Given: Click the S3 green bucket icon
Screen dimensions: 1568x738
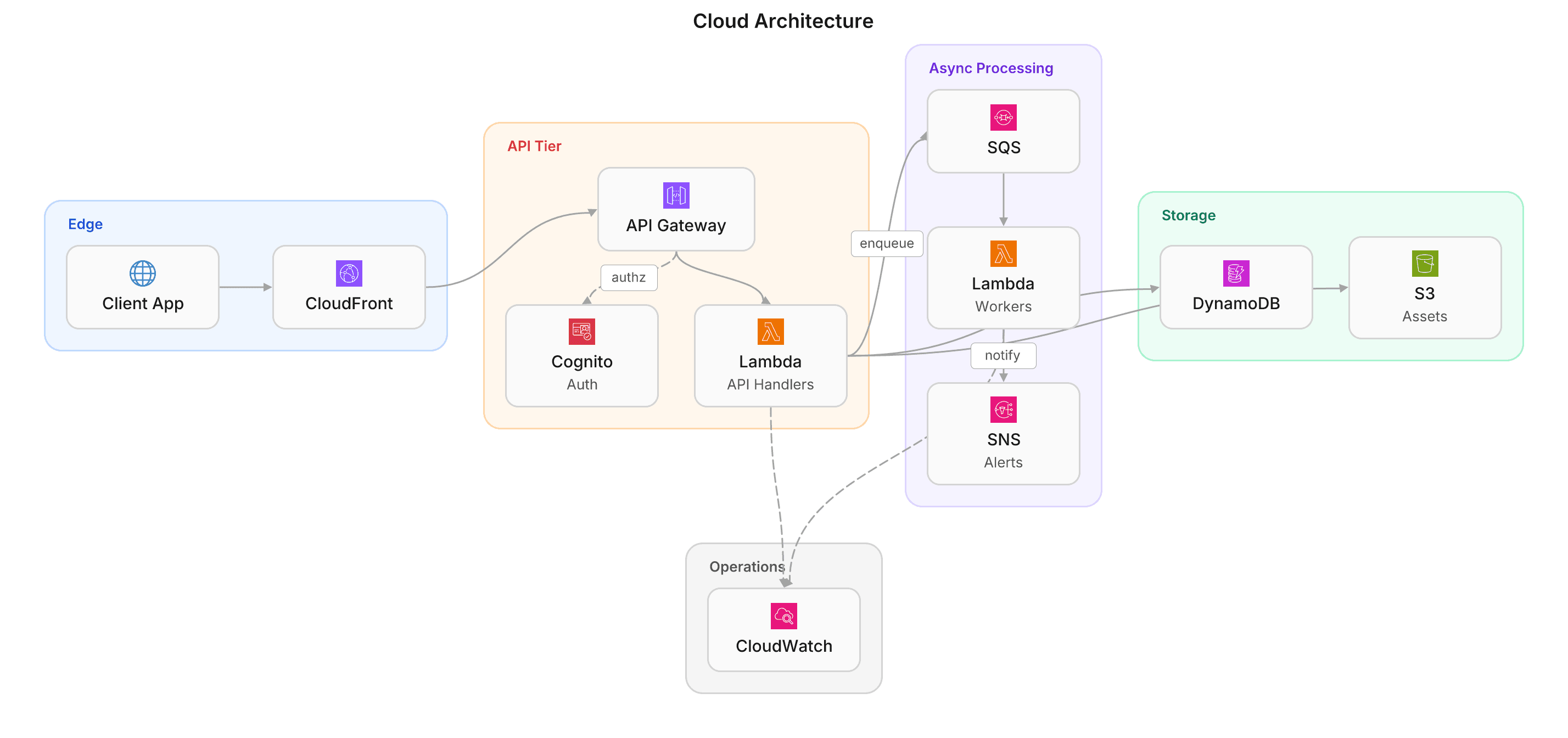Looking at the screenshot, I should click(1424, 264).
